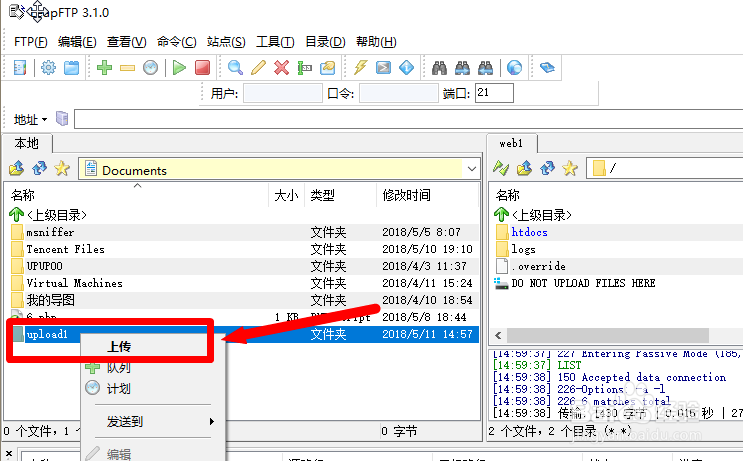This screenshot has height=461, width=743.
Task: Click the settings gear icon in toolbar
Action: [x=47, y=68]
